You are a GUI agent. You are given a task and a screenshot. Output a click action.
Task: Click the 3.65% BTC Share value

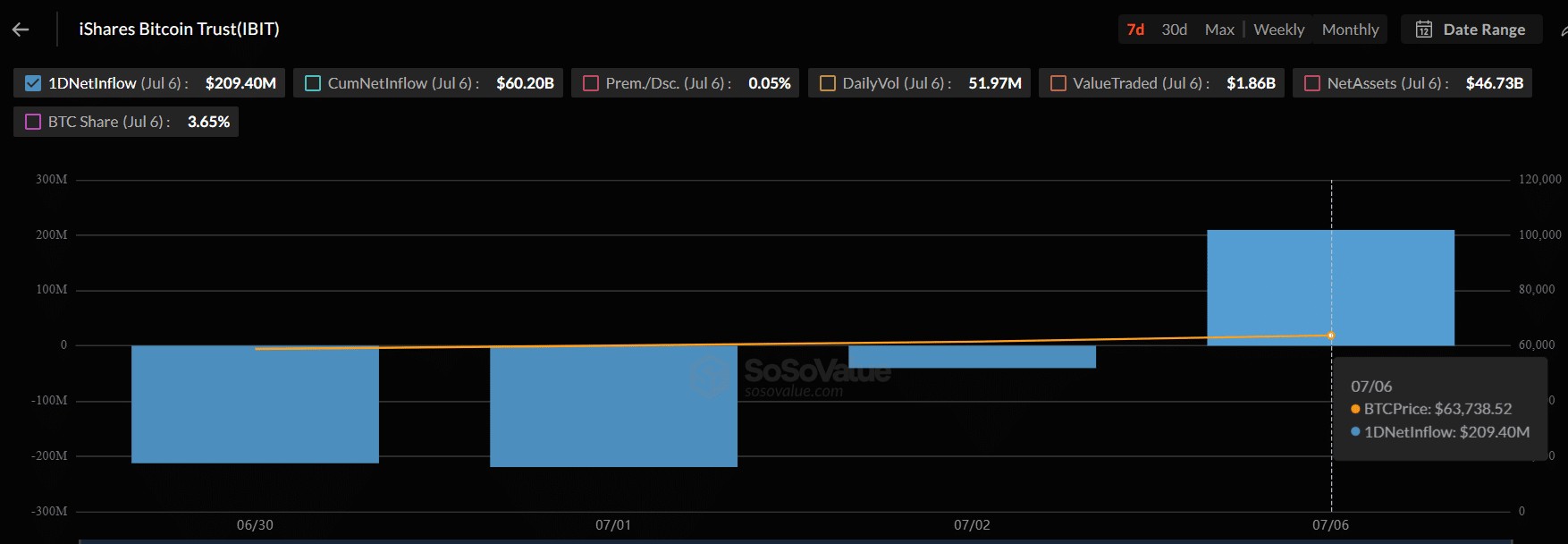click(x=208, y=122)
